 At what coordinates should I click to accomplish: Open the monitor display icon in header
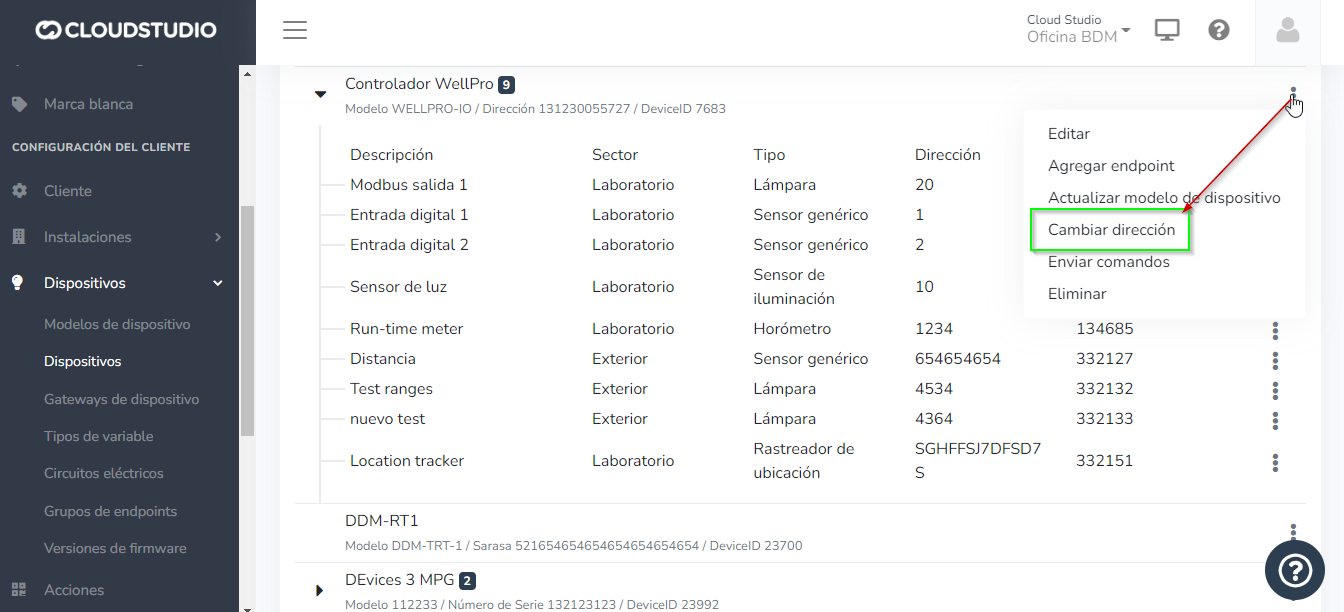click(1166, 30)
